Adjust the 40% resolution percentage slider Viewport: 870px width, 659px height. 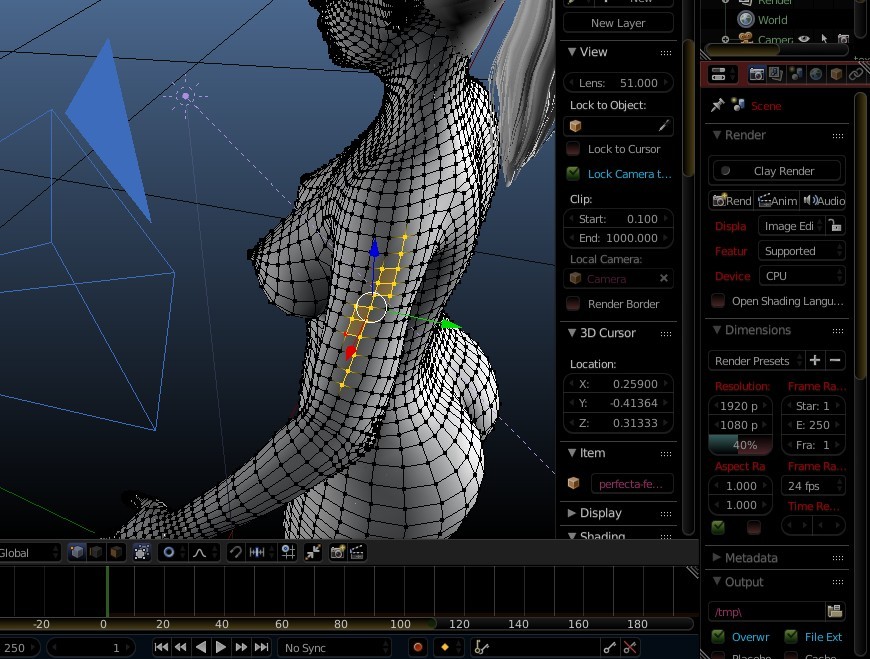pos(740,445)
